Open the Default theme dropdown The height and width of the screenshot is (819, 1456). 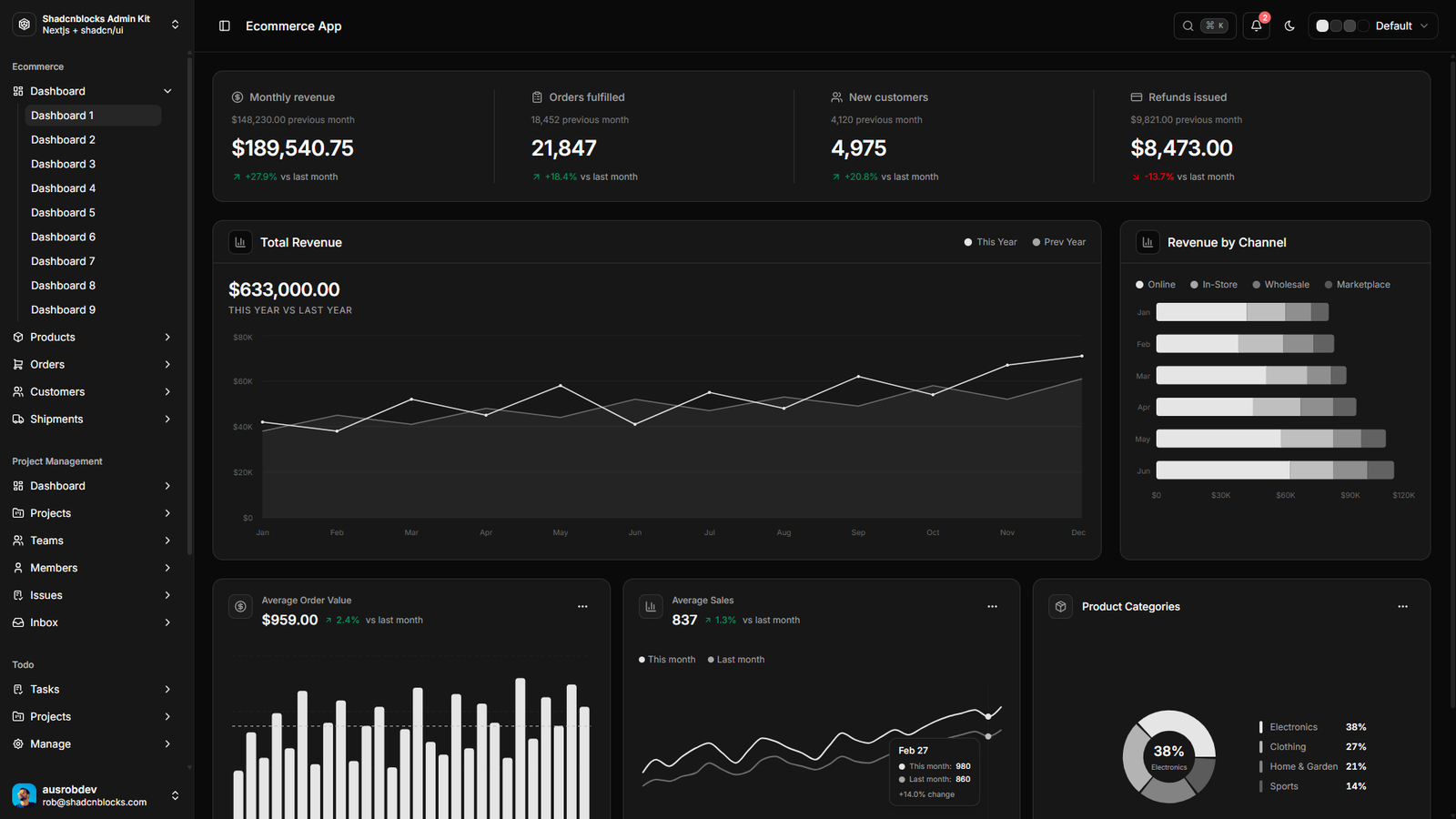(1373, 25)
